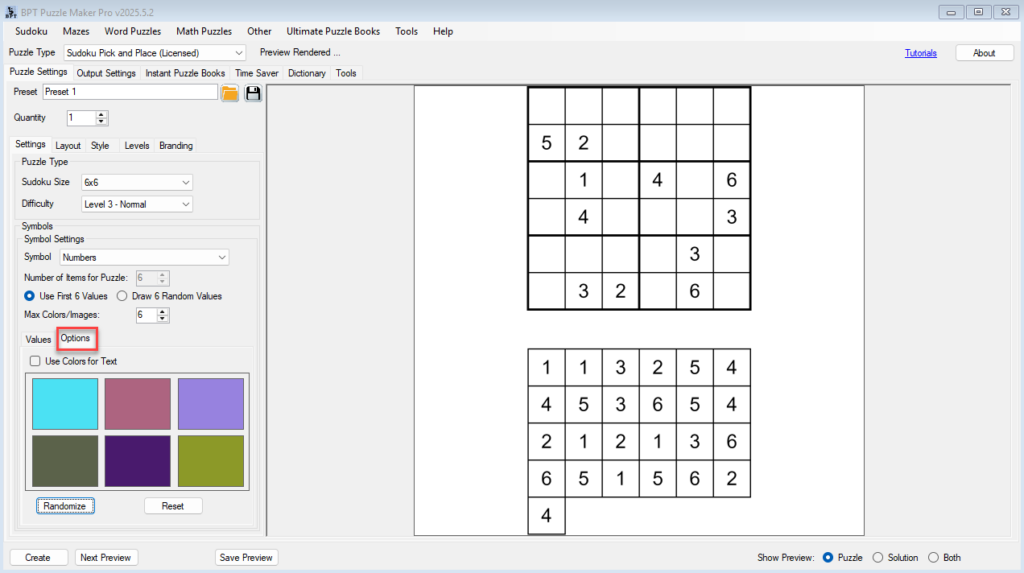Switch to the Settings sub-tab

pyautogui.click(x=30, y=144)
